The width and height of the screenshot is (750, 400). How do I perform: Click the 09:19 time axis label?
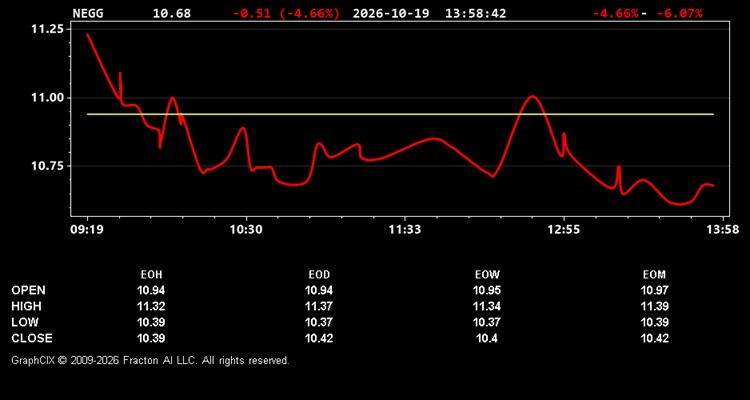pos(87,229)
